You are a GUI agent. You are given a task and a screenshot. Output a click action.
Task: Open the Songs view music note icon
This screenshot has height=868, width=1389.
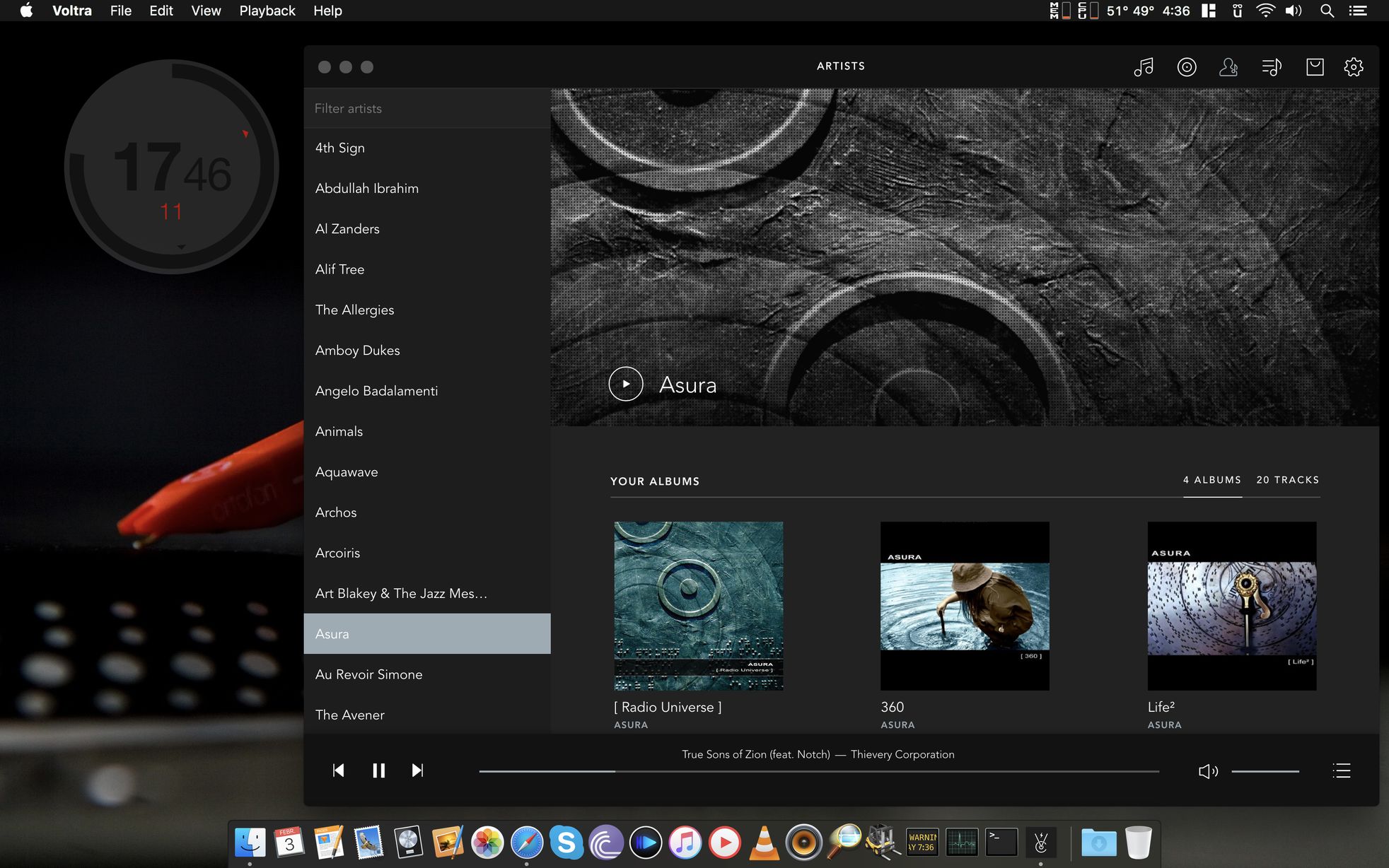pyautogui.click(x=1144, y=67)
